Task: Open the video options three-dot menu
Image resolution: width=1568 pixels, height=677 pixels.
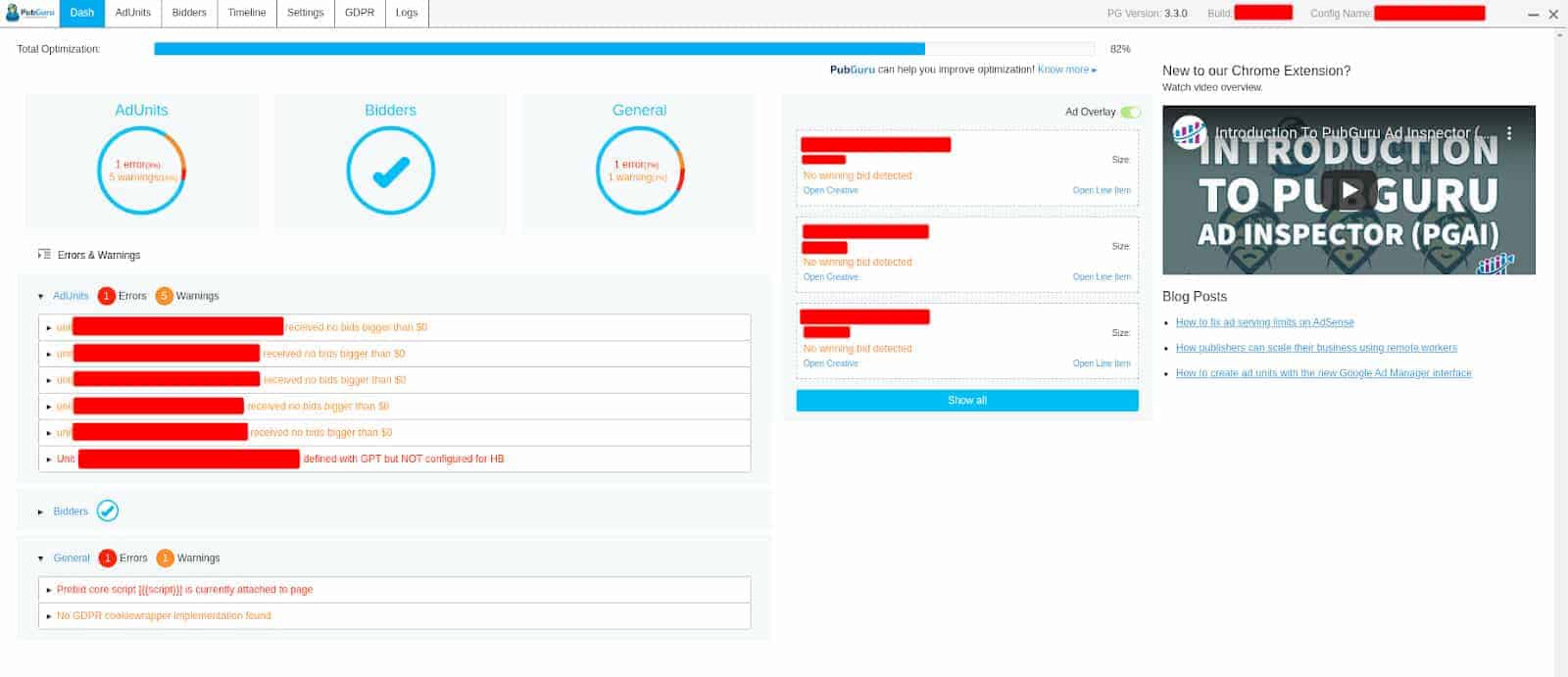Action: 1509,132
